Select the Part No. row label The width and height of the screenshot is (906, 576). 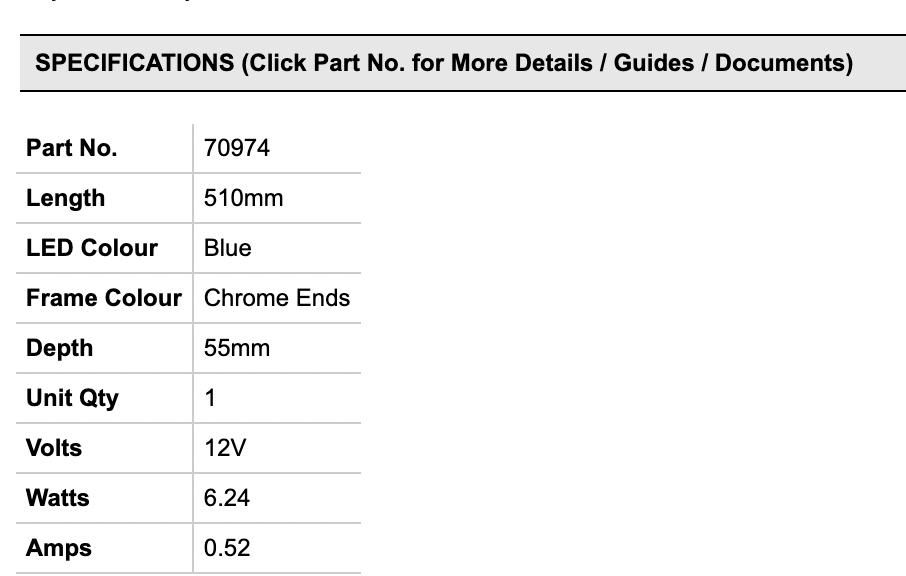pos(71,148)
